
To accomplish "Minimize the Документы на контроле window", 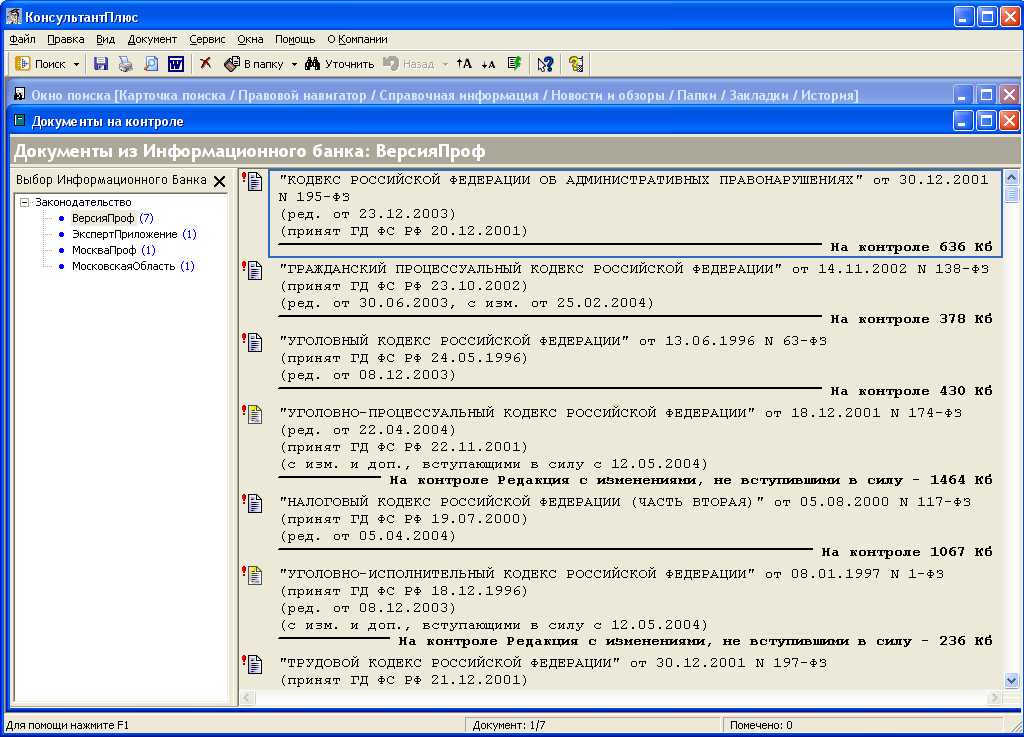I will (x=963, y=121).
